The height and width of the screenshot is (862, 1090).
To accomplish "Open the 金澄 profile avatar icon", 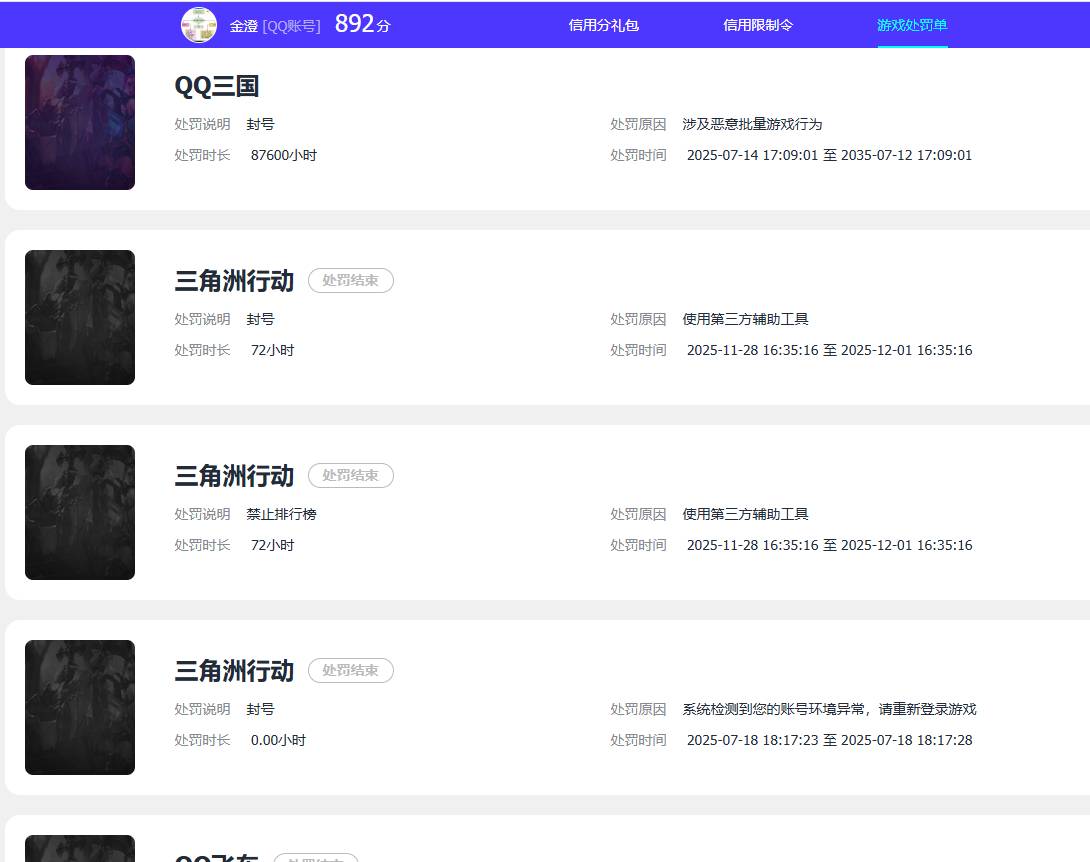I will point(198,24).
